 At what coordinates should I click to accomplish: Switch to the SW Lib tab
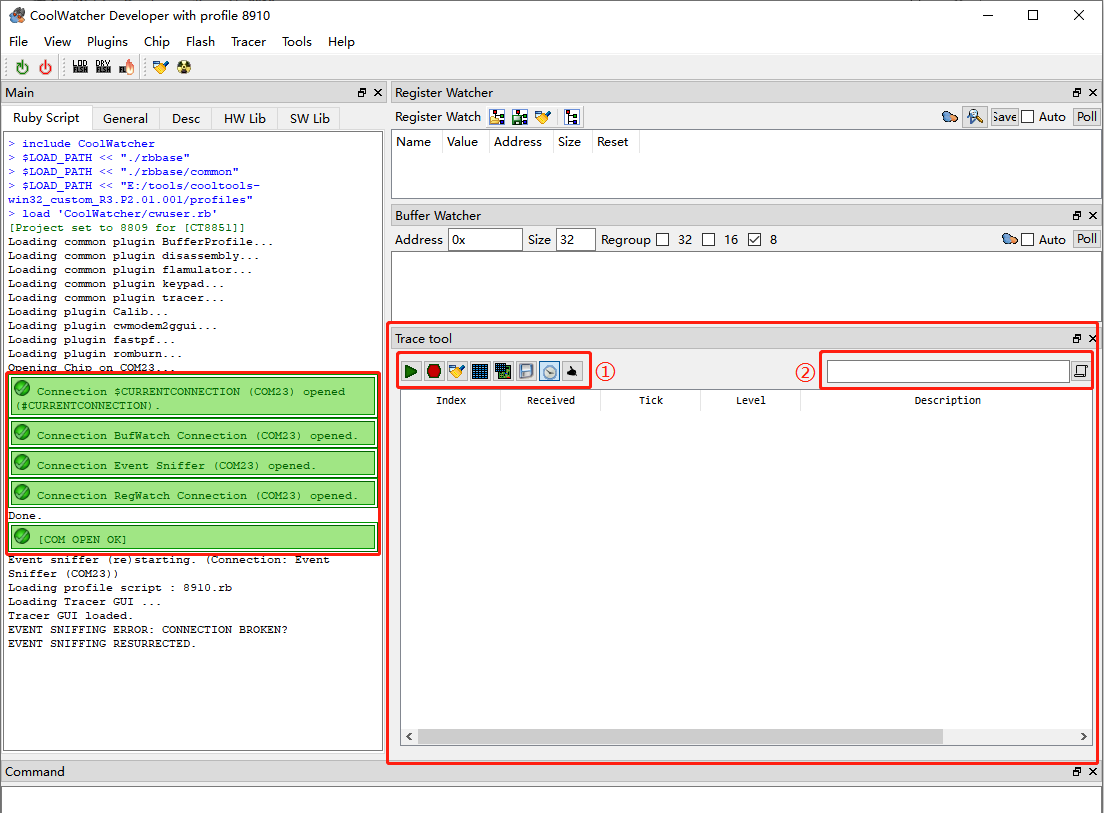(x=310, y=118)
